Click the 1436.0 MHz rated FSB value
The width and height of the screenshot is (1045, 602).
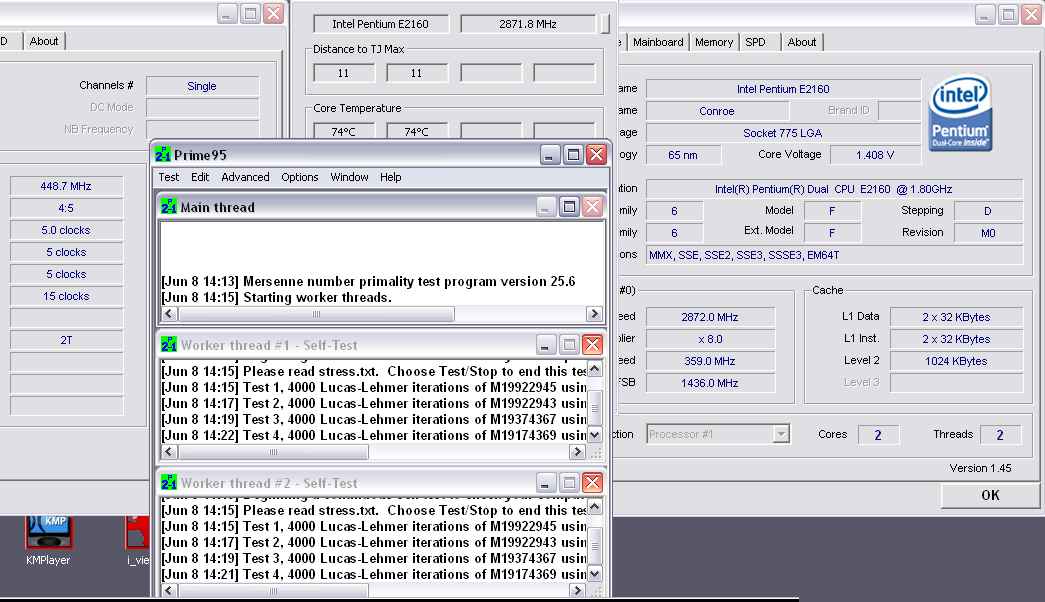pyautogui.click(x=710, y=383)
